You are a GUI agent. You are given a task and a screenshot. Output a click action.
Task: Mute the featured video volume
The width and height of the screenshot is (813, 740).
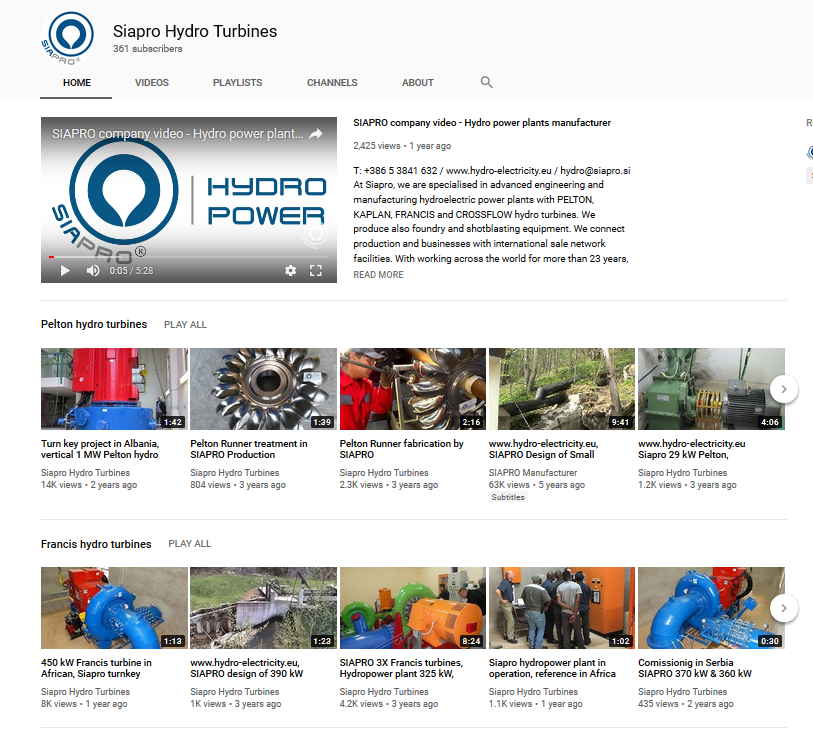pyautogui.click(x=93, y=271)
